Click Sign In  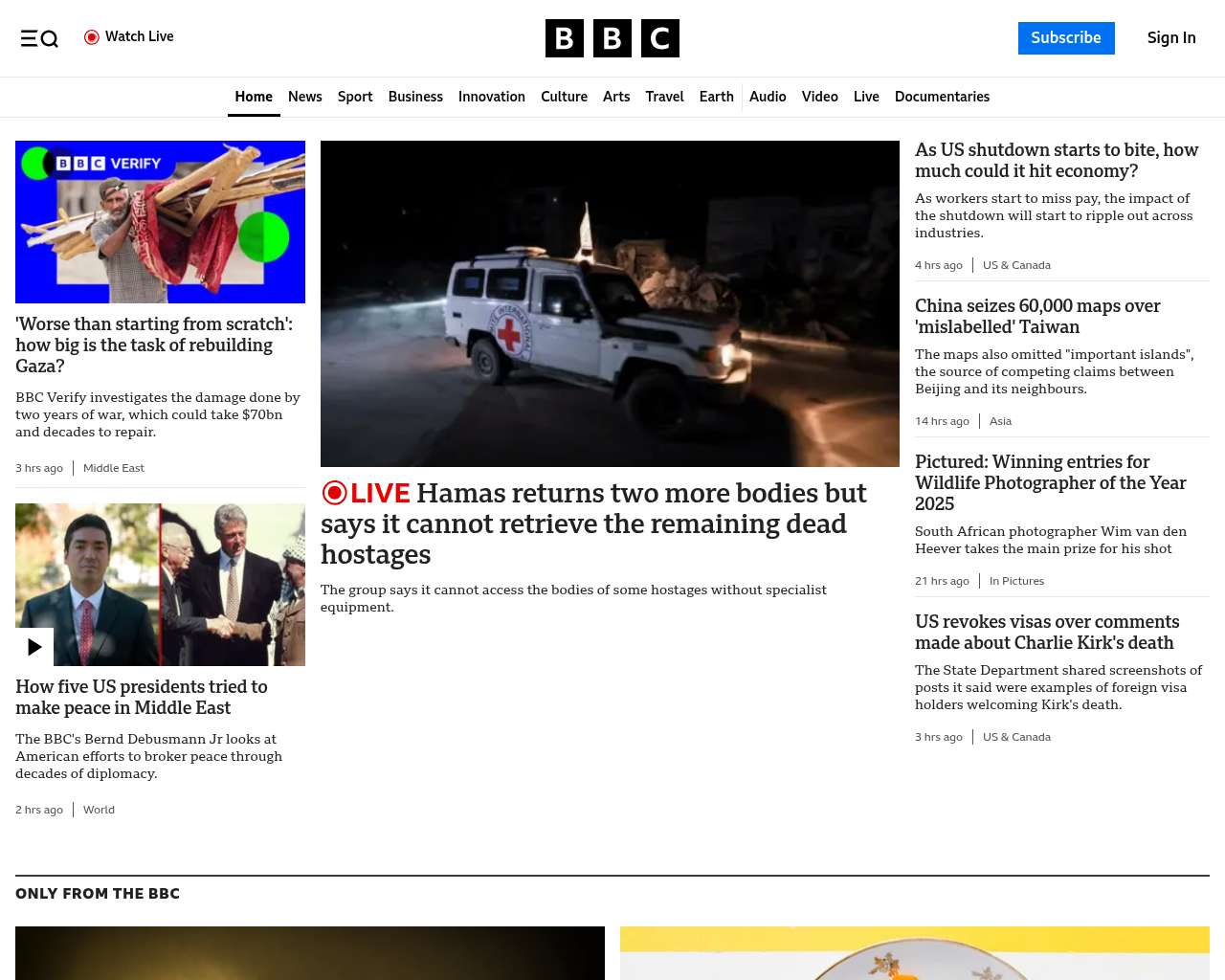pos(1170,38)
